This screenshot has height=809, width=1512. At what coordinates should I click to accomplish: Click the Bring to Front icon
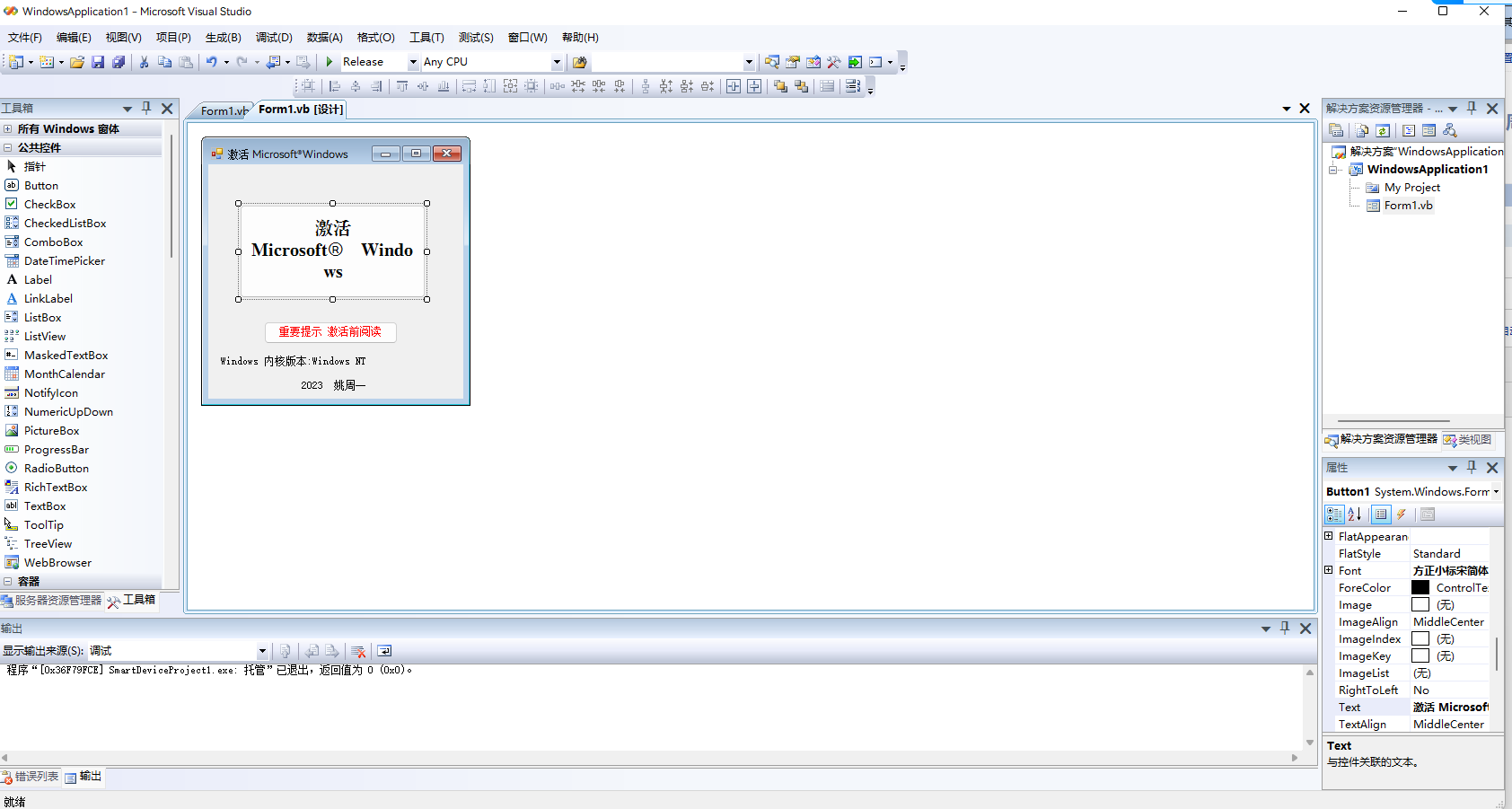[x=780, y=86]
